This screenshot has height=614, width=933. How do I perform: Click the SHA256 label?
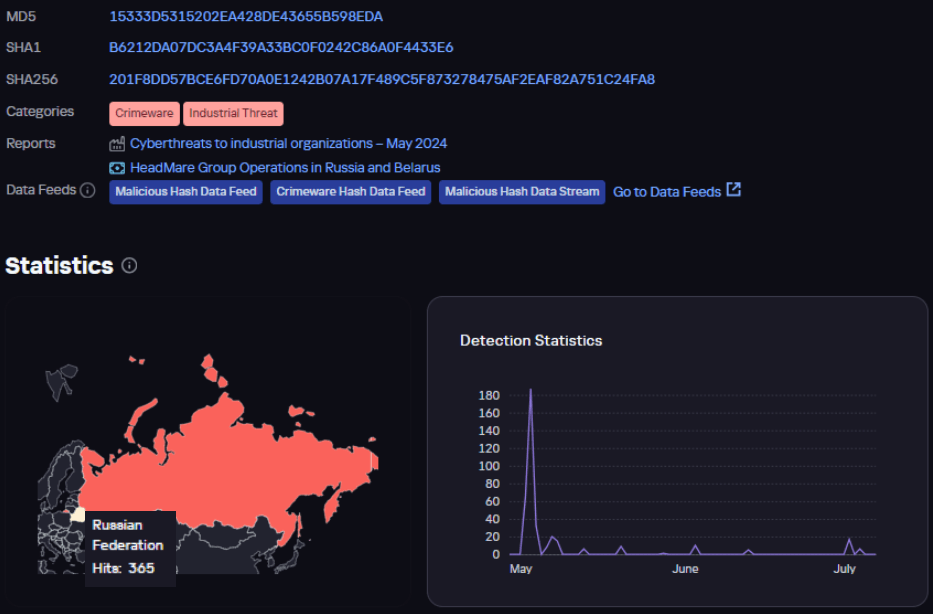tap(32, 79)
